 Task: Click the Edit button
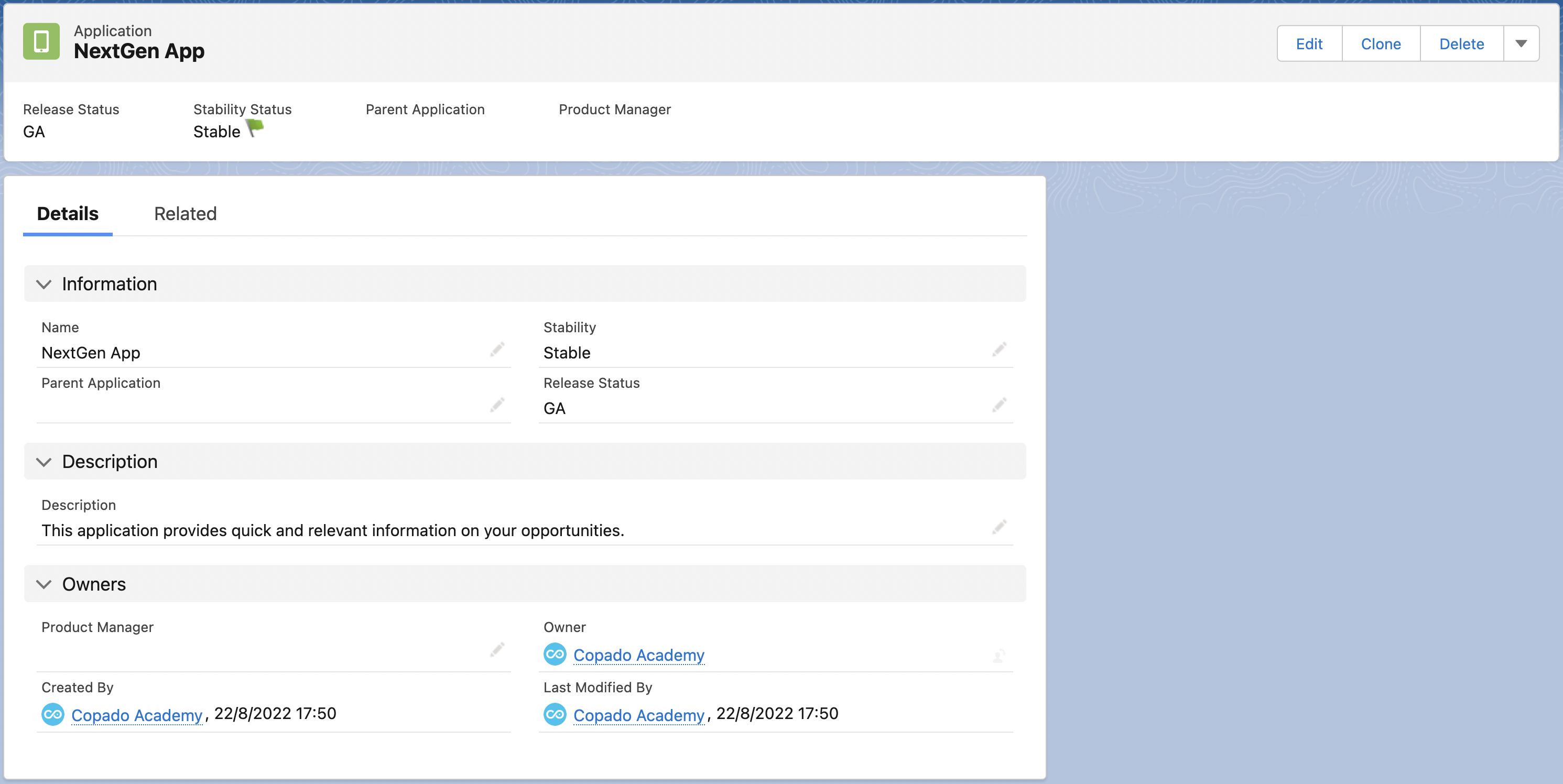[1309, 43]
